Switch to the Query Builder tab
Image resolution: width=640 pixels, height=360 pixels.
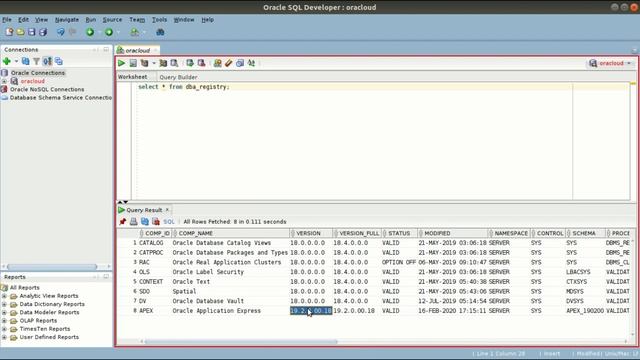pyautogui.click(x=178, y=77)
